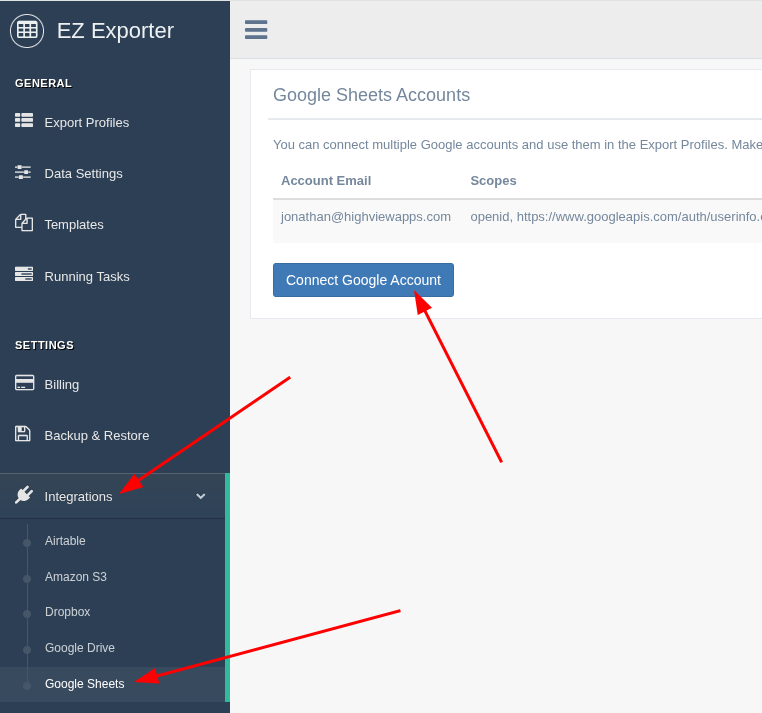Viewport: 762px width, 713px height.
Task: Click the Data Settings sliders icon
Action: 24,172
